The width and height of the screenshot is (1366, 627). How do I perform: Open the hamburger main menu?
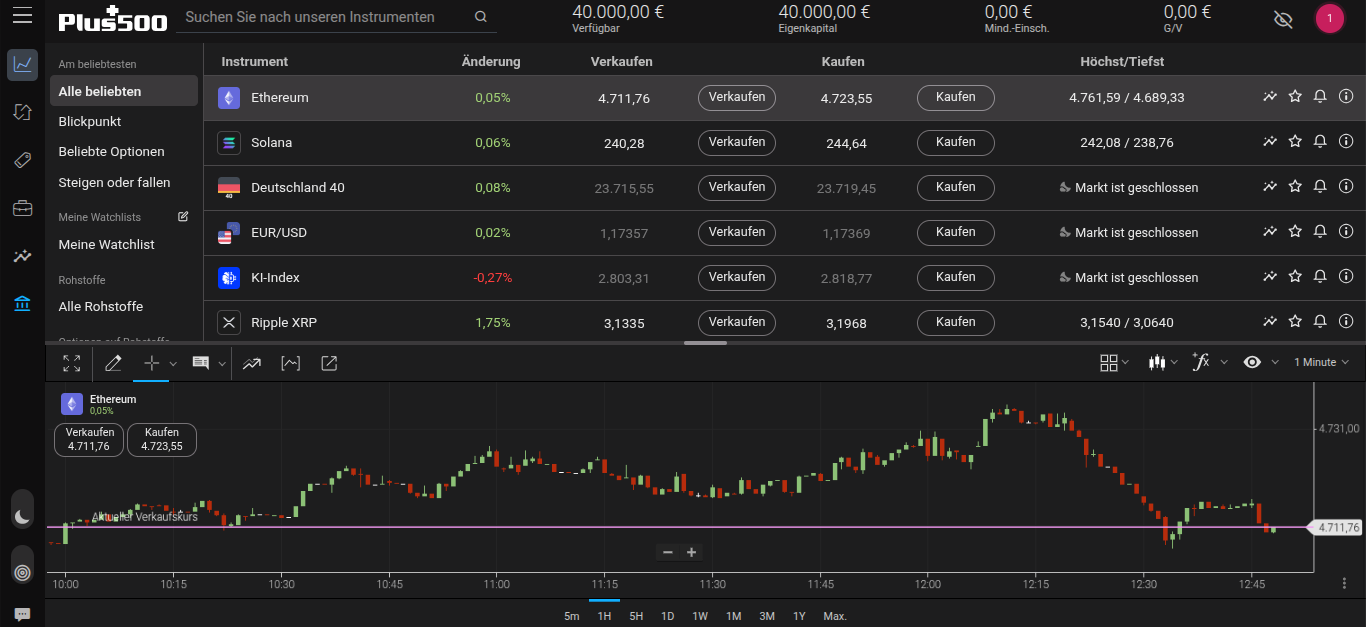click(x=22, y=17)
